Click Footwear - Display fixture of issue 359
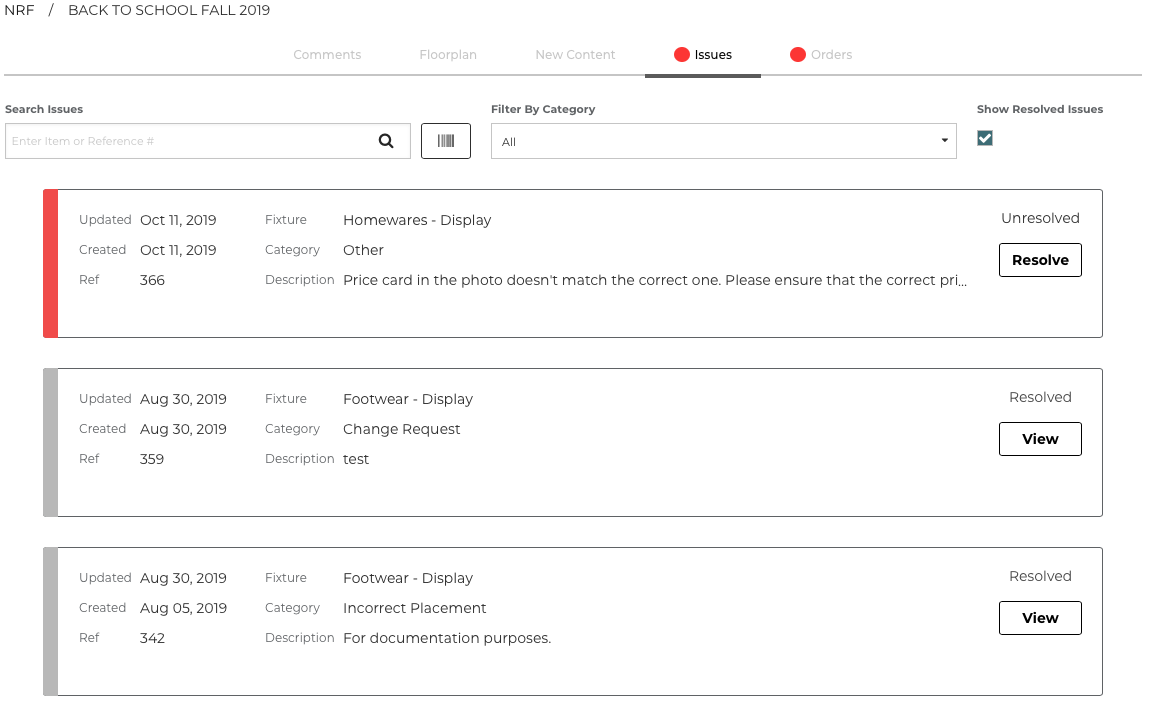 click(408, 399)
